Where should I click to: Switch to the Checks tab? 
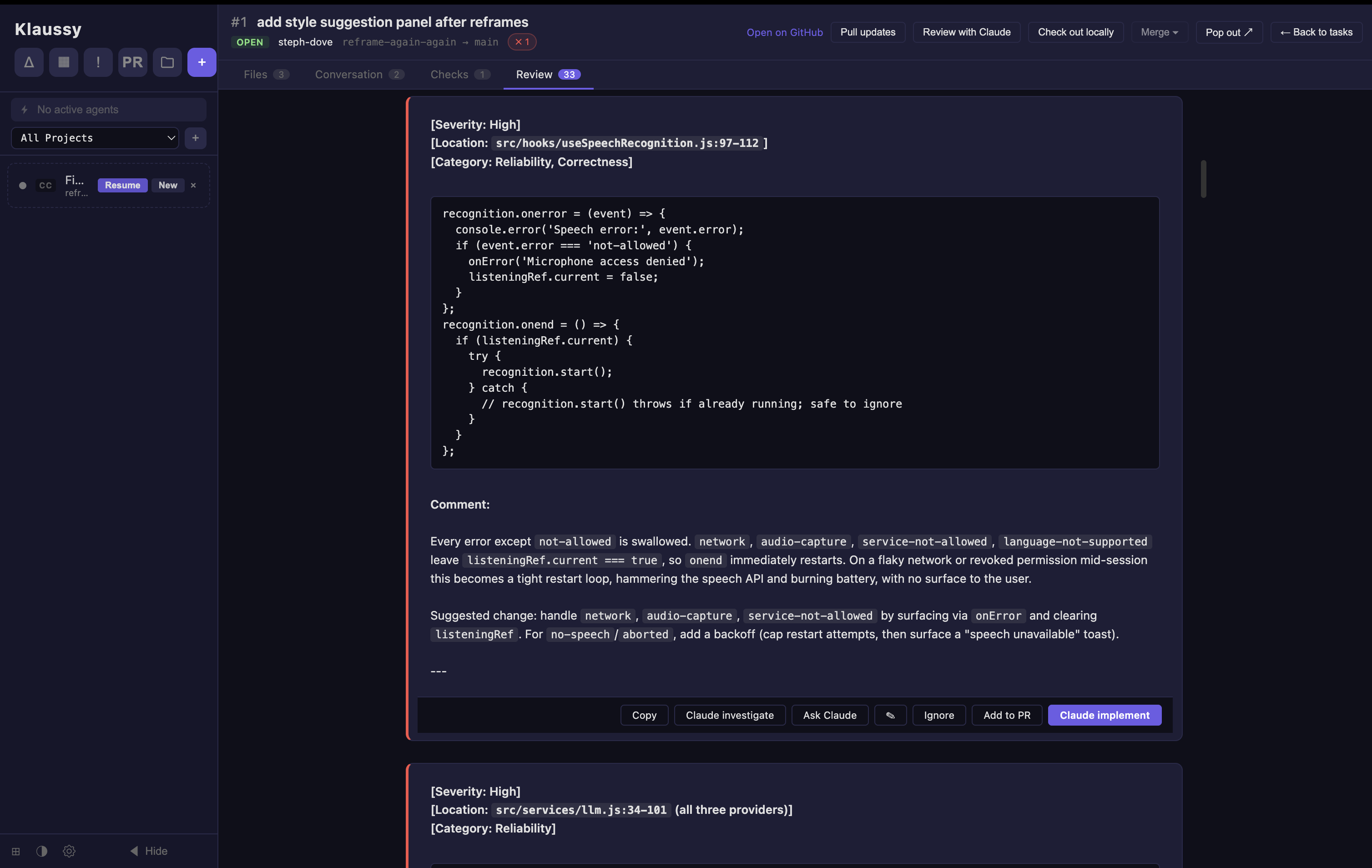(460, 75)
